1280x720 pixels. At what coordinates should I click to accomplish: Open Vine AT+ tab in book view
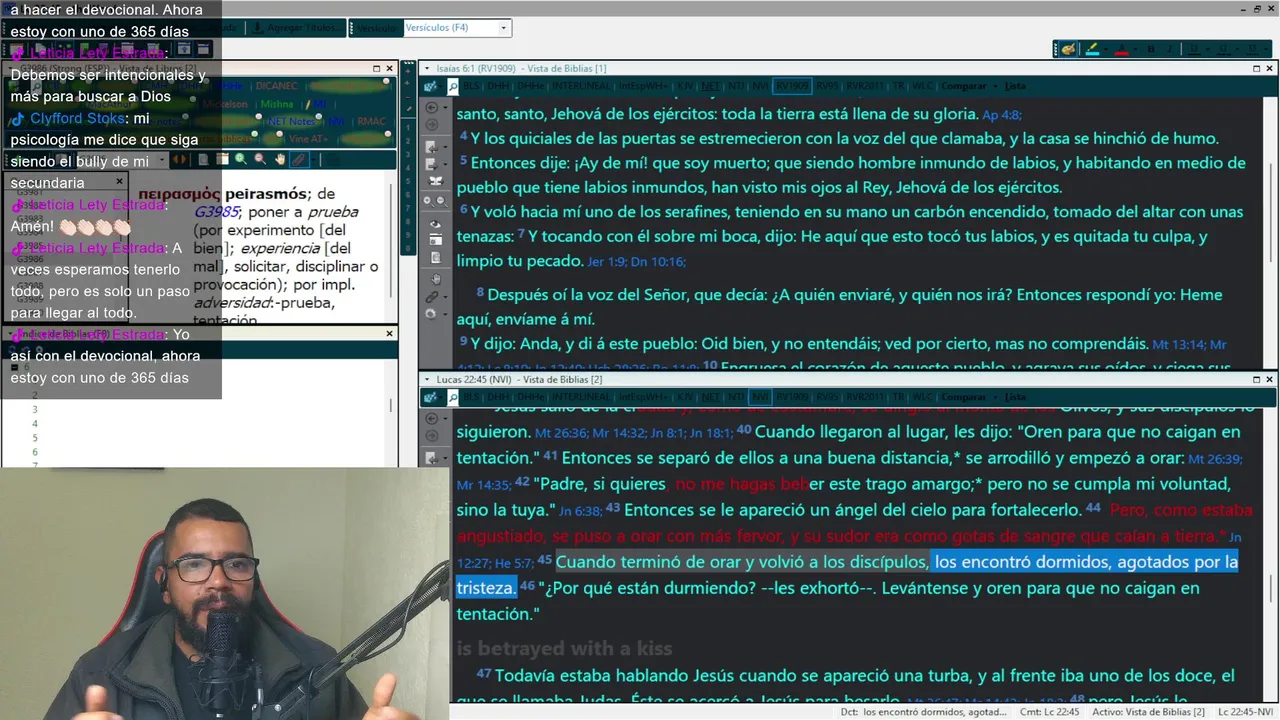[308, 139]
